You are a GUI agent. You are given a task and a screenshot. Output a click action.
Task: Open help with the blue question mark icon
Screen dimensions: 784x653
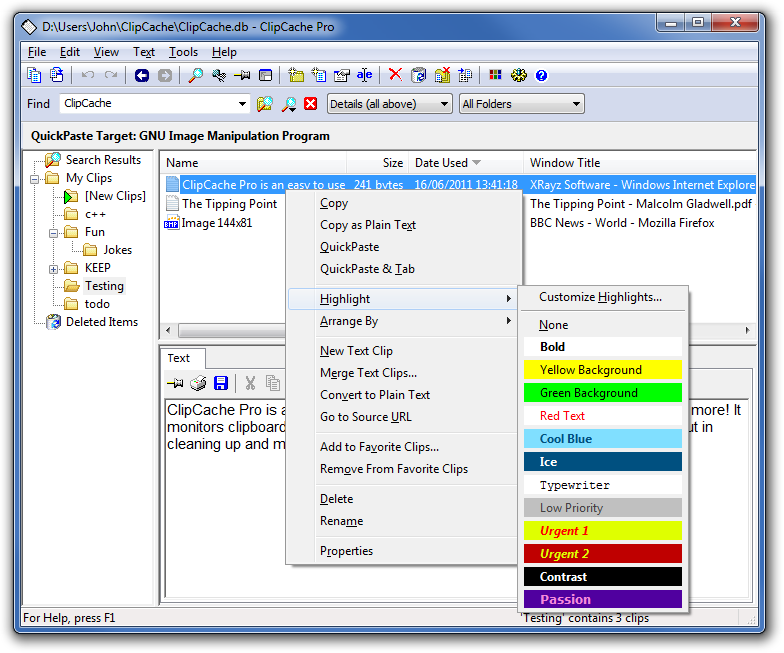[541, 75]
